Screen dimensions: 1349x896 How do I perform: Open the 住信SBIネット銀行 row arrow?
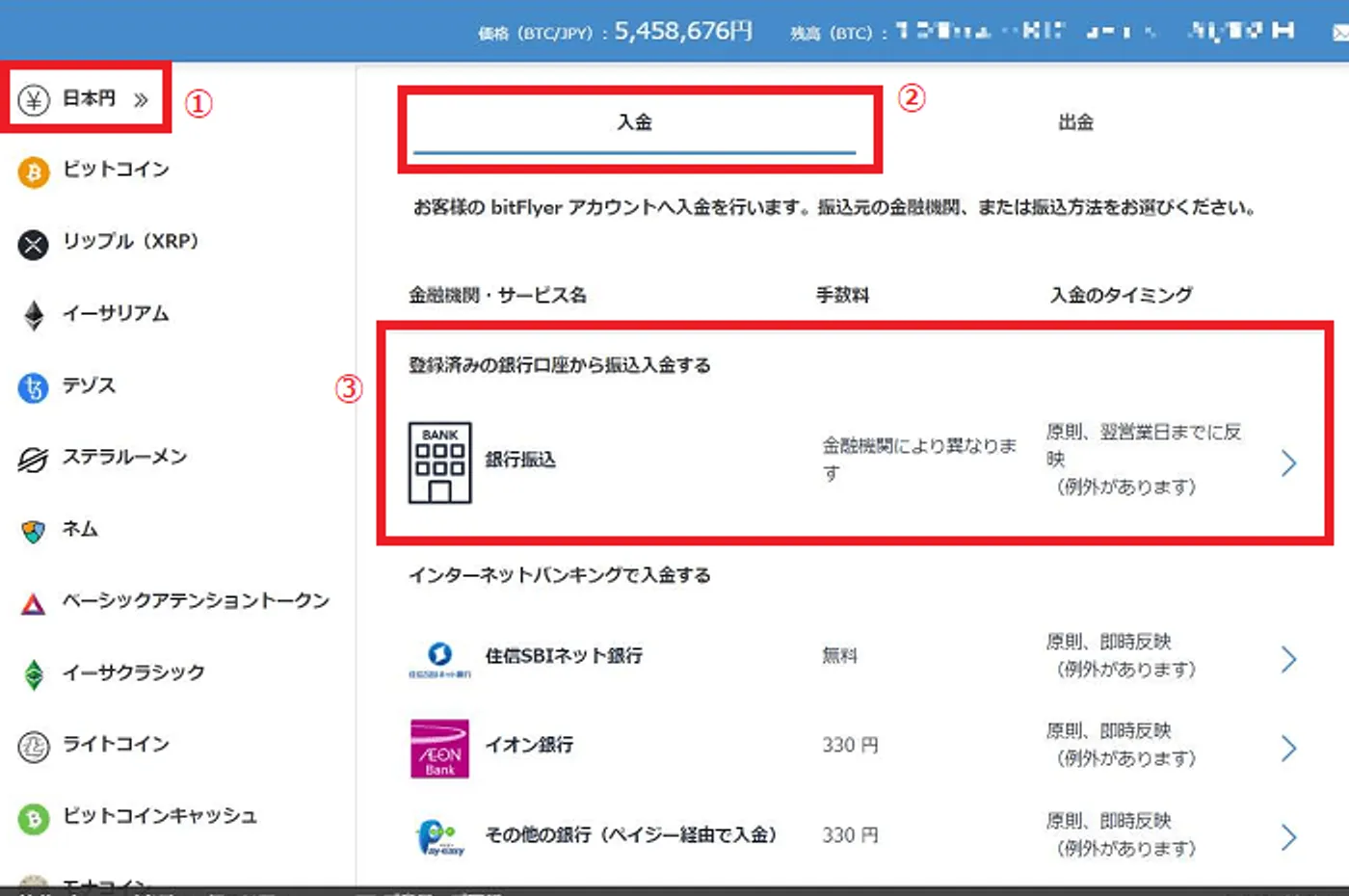coord(1289,659)
